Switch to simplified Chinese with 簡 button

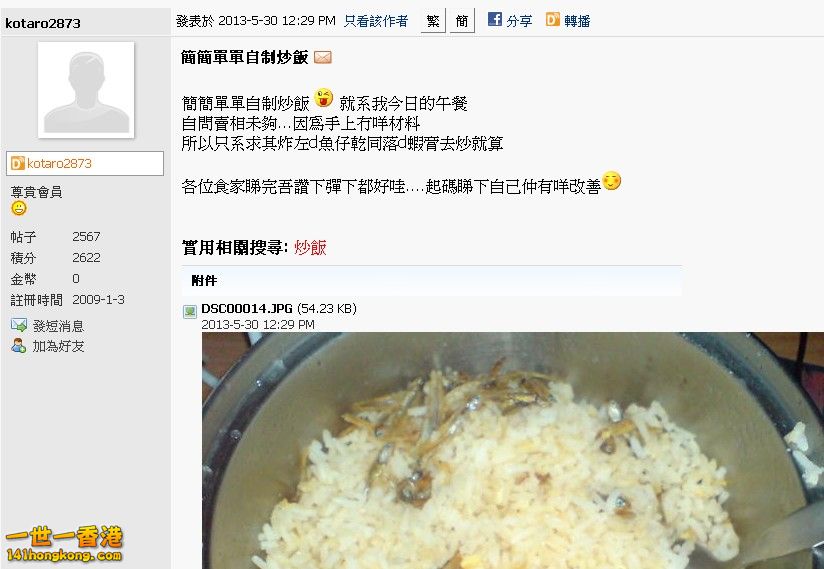coord(462,20)
